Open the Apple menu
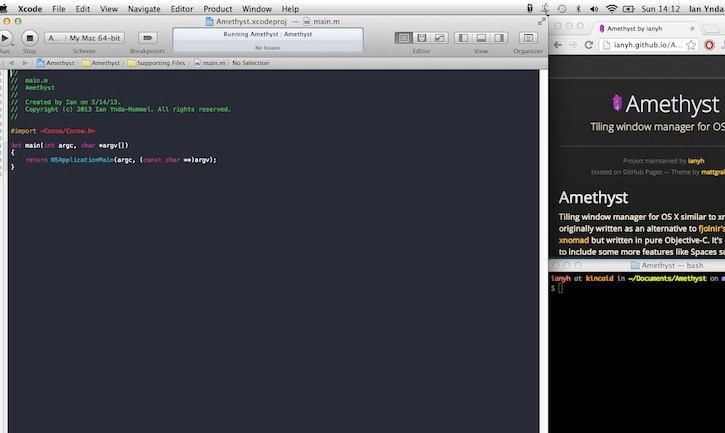Screen dimensions: 725x433 4,8
